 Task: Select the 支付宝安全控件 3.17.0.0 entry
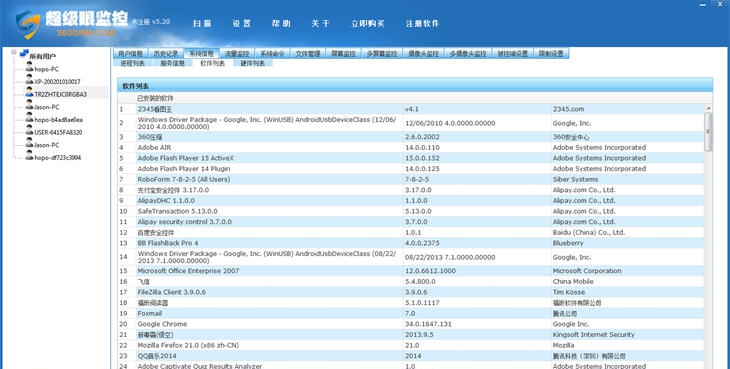coord(411,190)
